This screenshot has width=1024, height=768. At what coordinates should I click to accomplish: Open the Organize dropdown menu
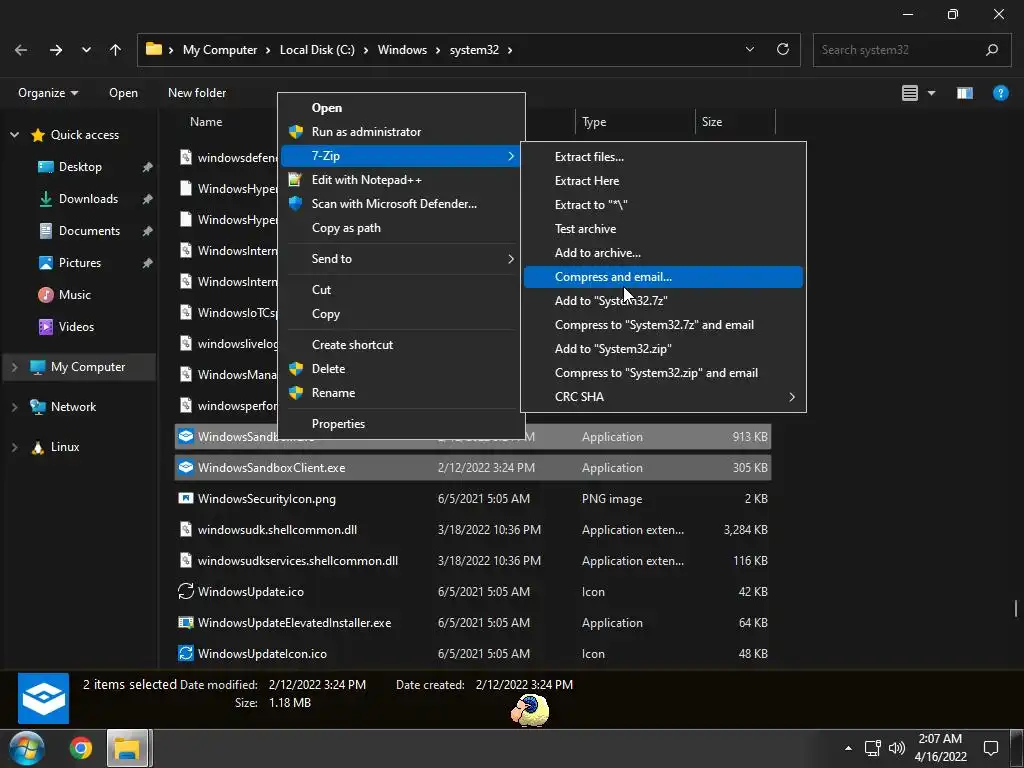(x=48, y=93)
